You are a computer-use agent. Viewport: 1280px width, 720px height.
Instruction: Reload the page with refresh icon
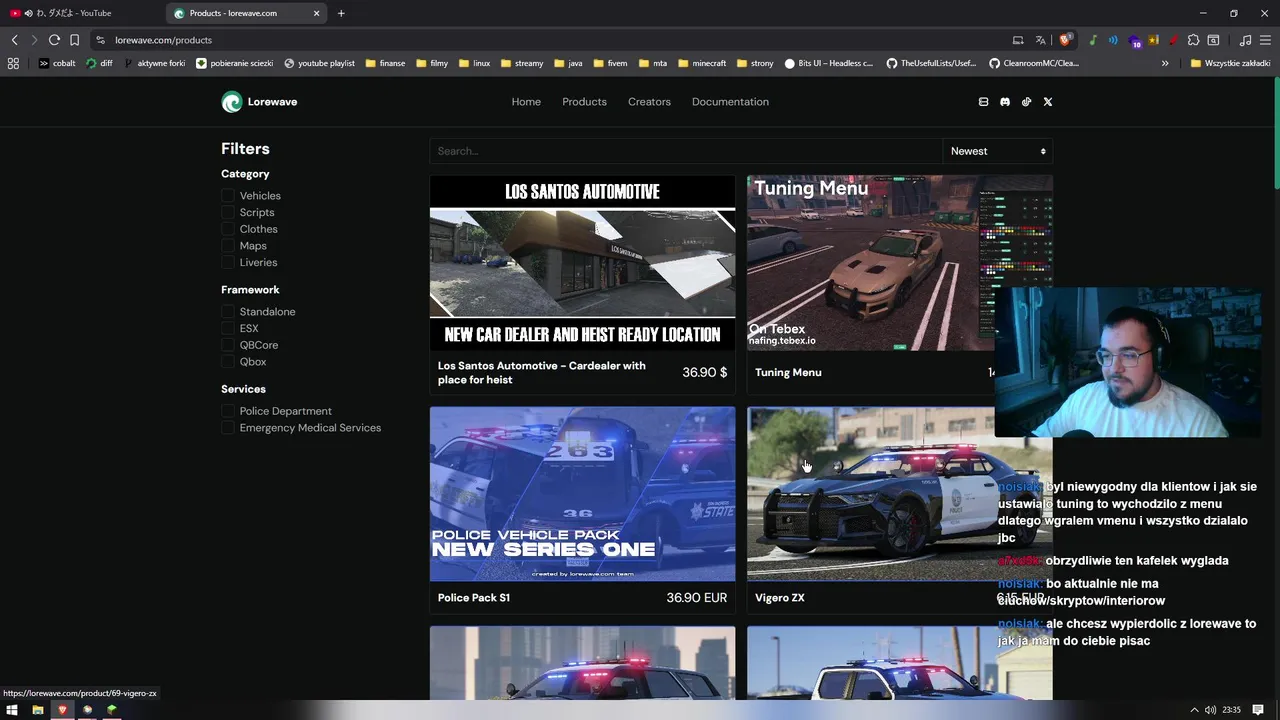pyautogui.click(x=54, y=40)
